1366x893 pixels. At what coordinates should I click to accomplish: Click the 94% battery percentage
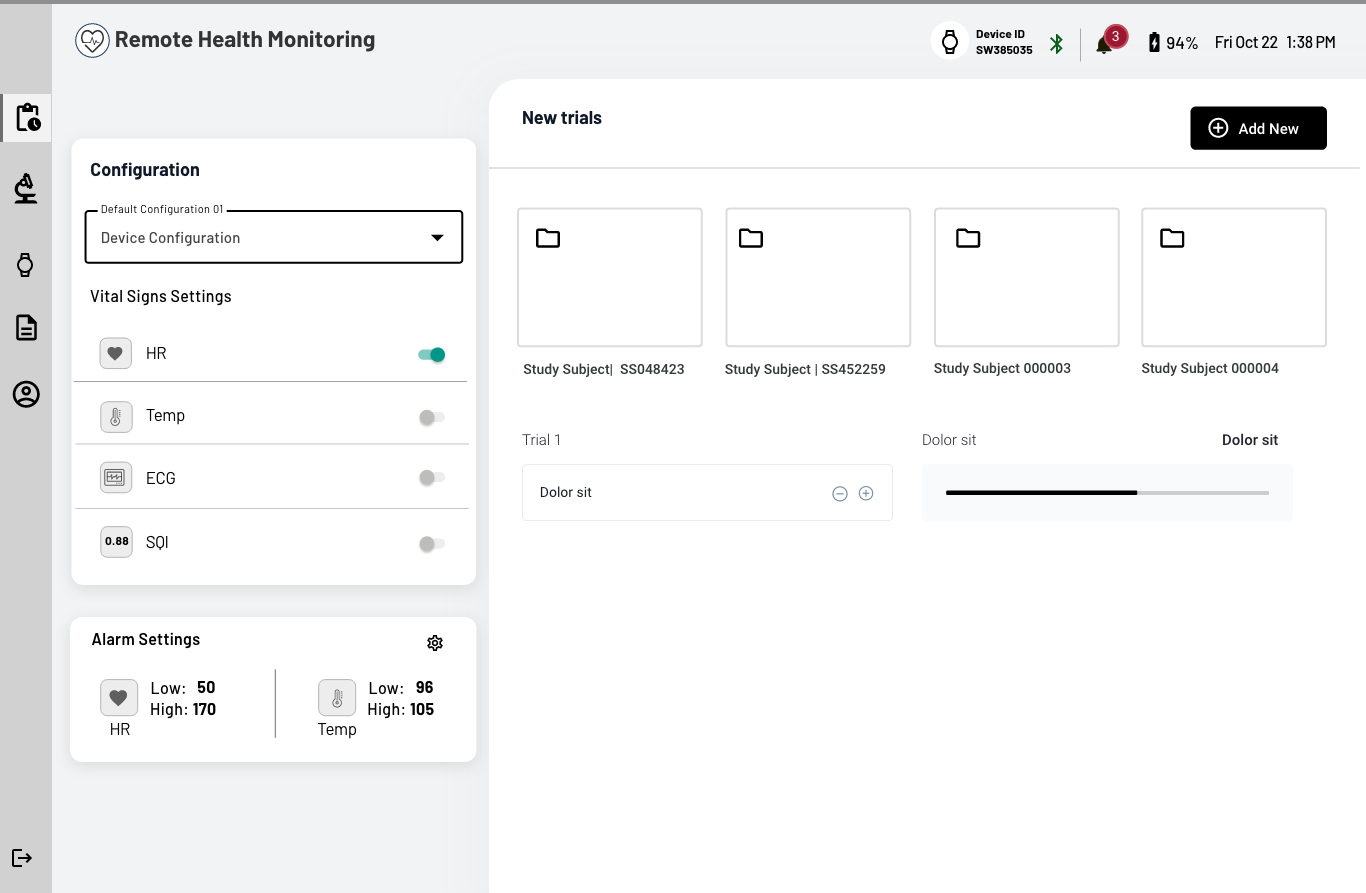(x=1182, y=43)
